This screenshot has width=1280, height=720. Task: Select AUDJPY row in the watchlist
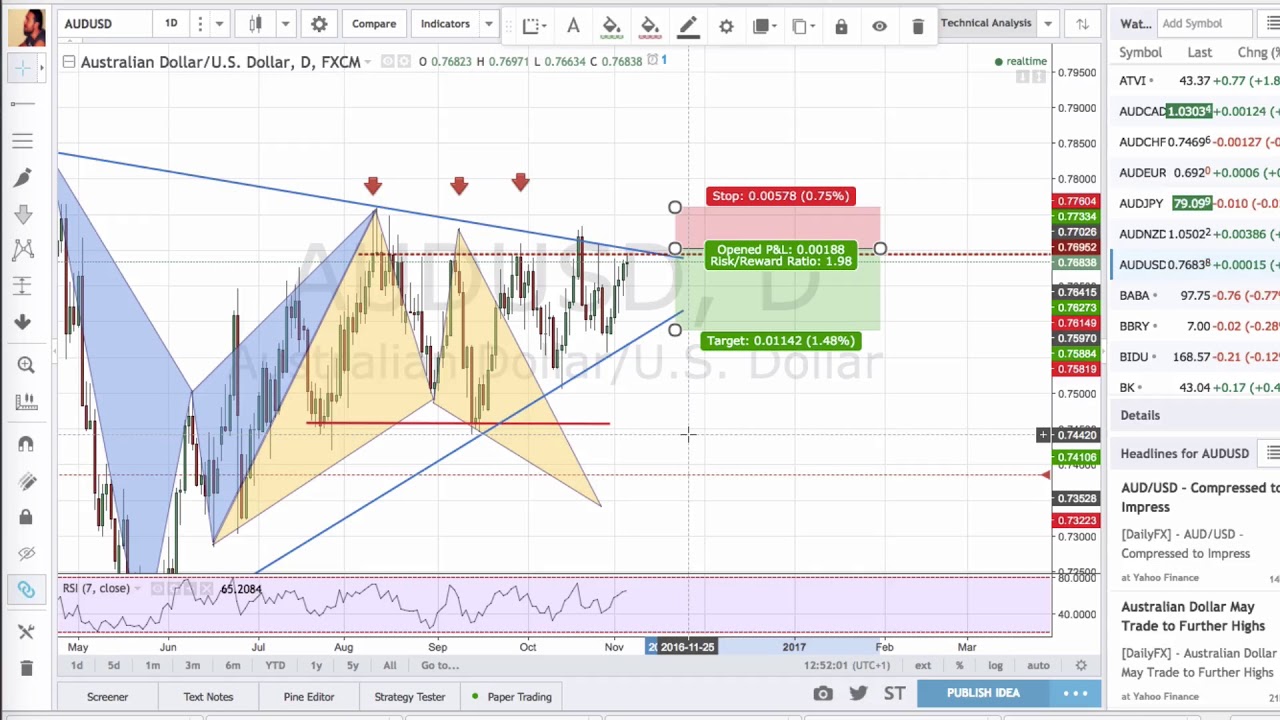(1196, 203)
